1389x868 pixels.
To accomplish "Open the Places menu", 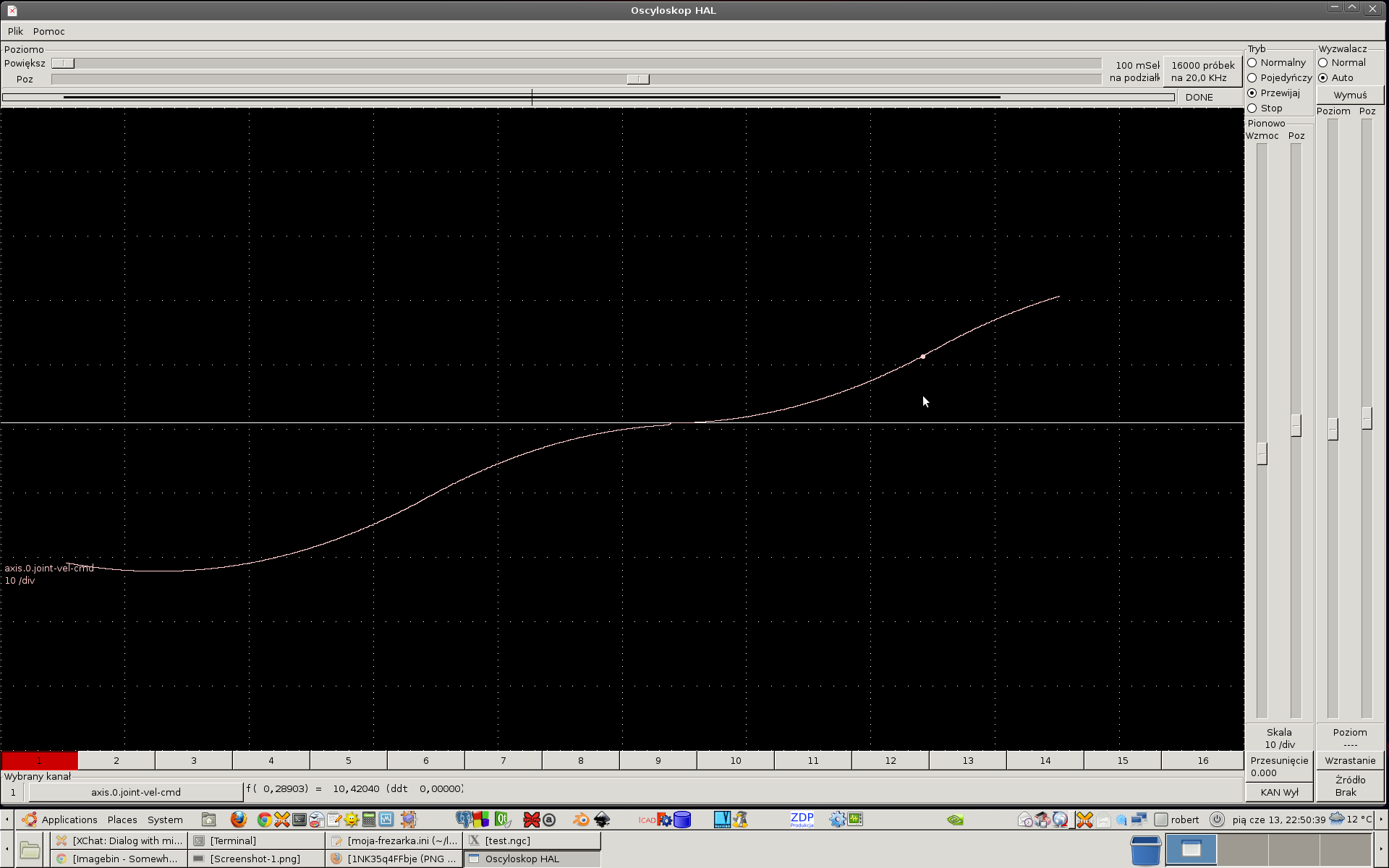I will tap(122, 820).
